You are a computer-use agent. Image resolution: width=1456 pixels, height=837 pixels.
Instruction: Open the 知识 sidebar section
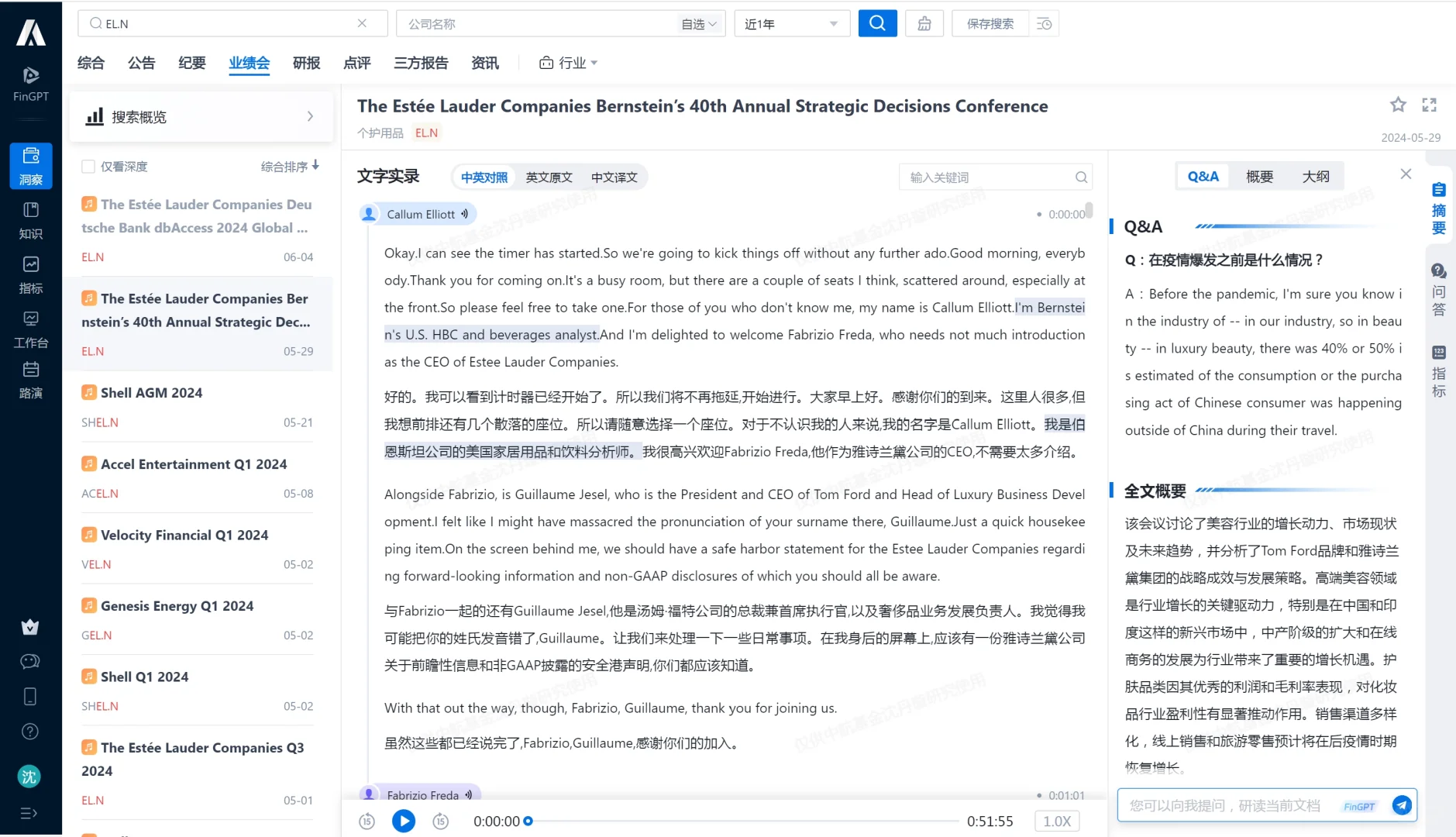(31, 221)
